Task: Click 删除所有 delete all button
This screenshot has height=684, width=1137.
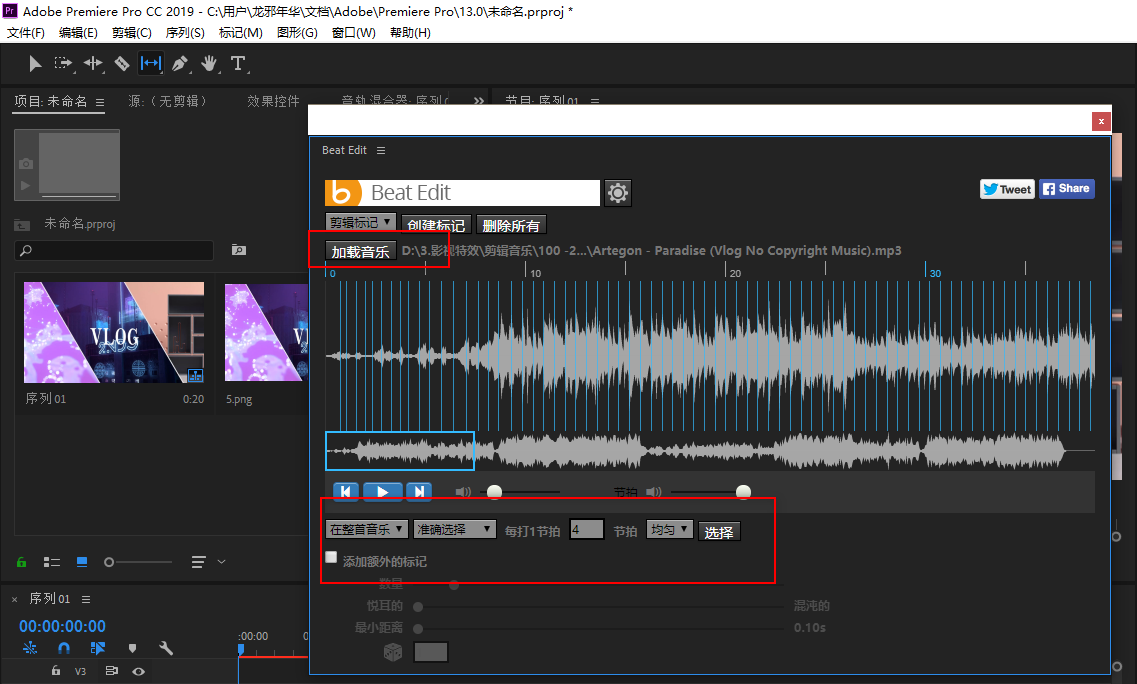Action: pyautogui.click(x=511, y=225)
